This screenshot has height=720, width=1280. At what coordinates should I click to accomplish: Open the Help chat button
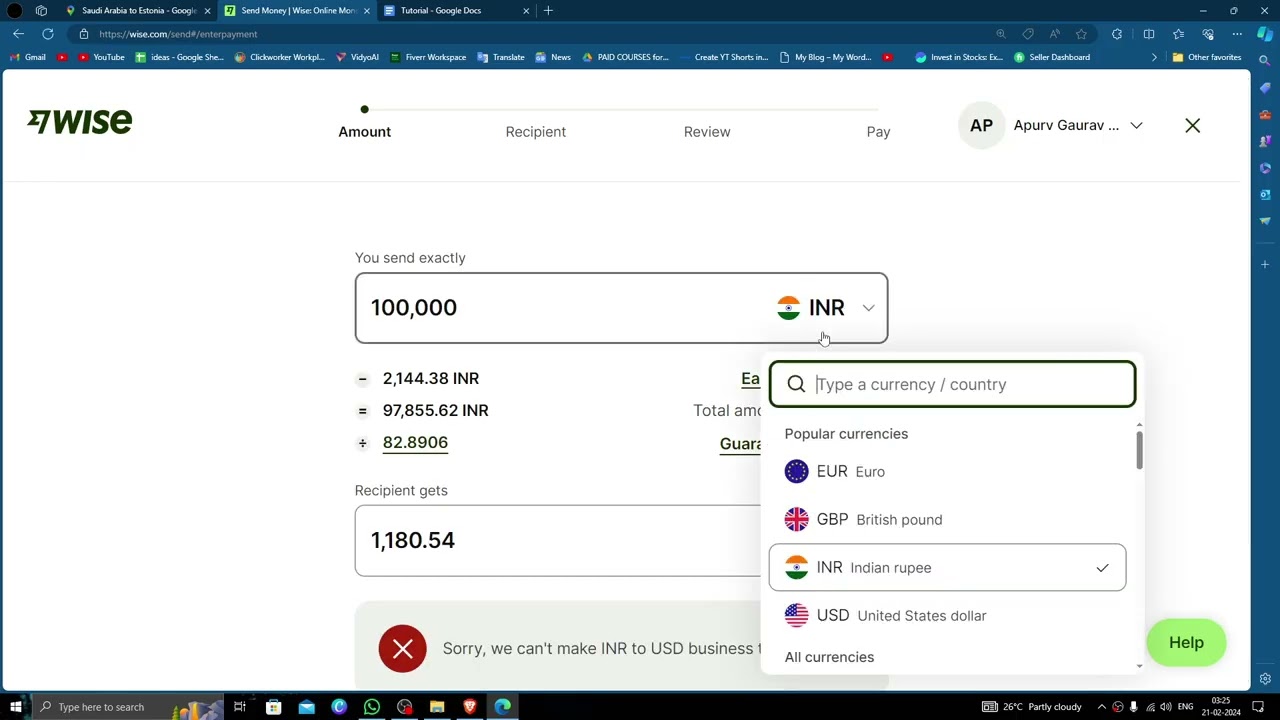point(1186,643)
